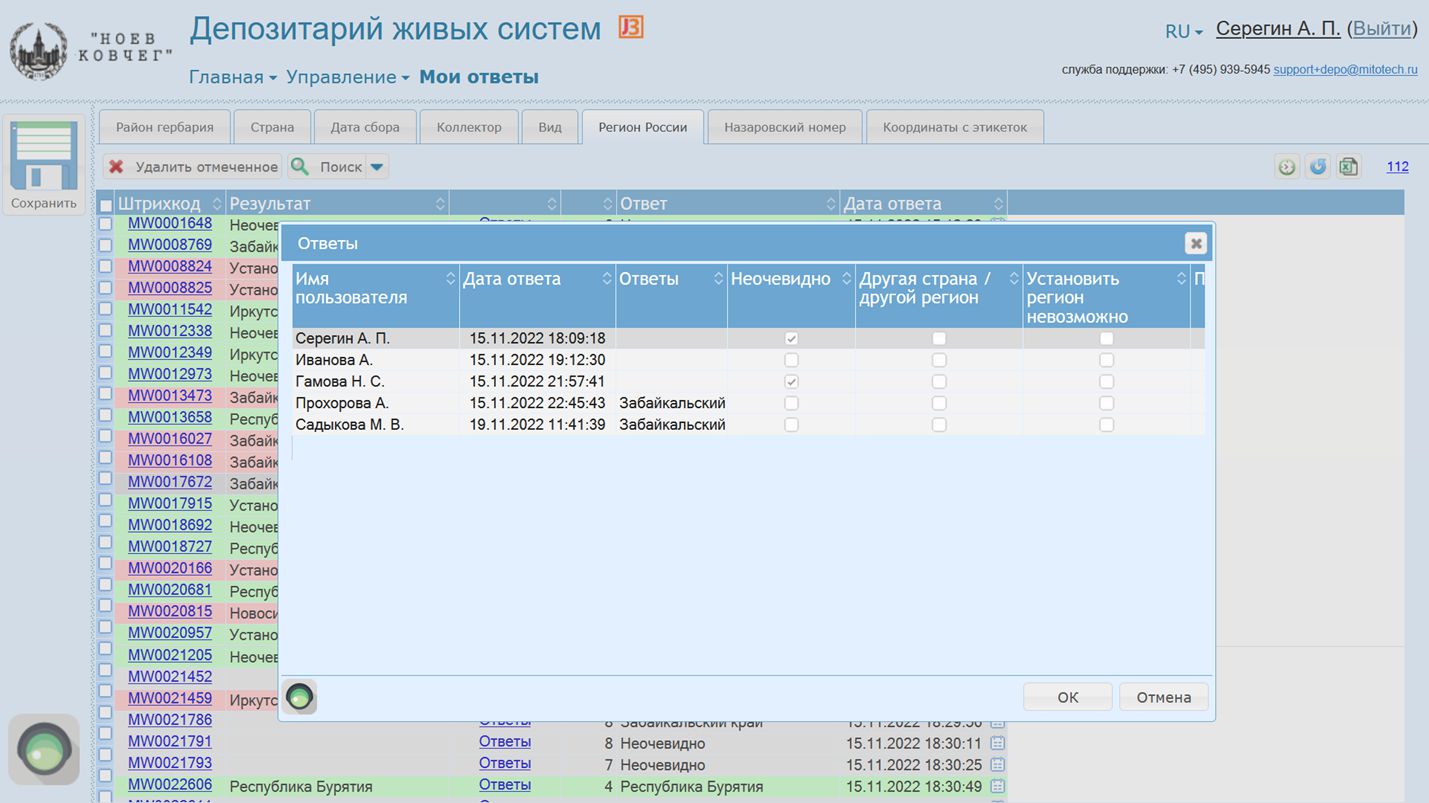Click the Ноев Ковчег university logo
This screenshot has width=1429, height=803.
[x=39, y=51]
